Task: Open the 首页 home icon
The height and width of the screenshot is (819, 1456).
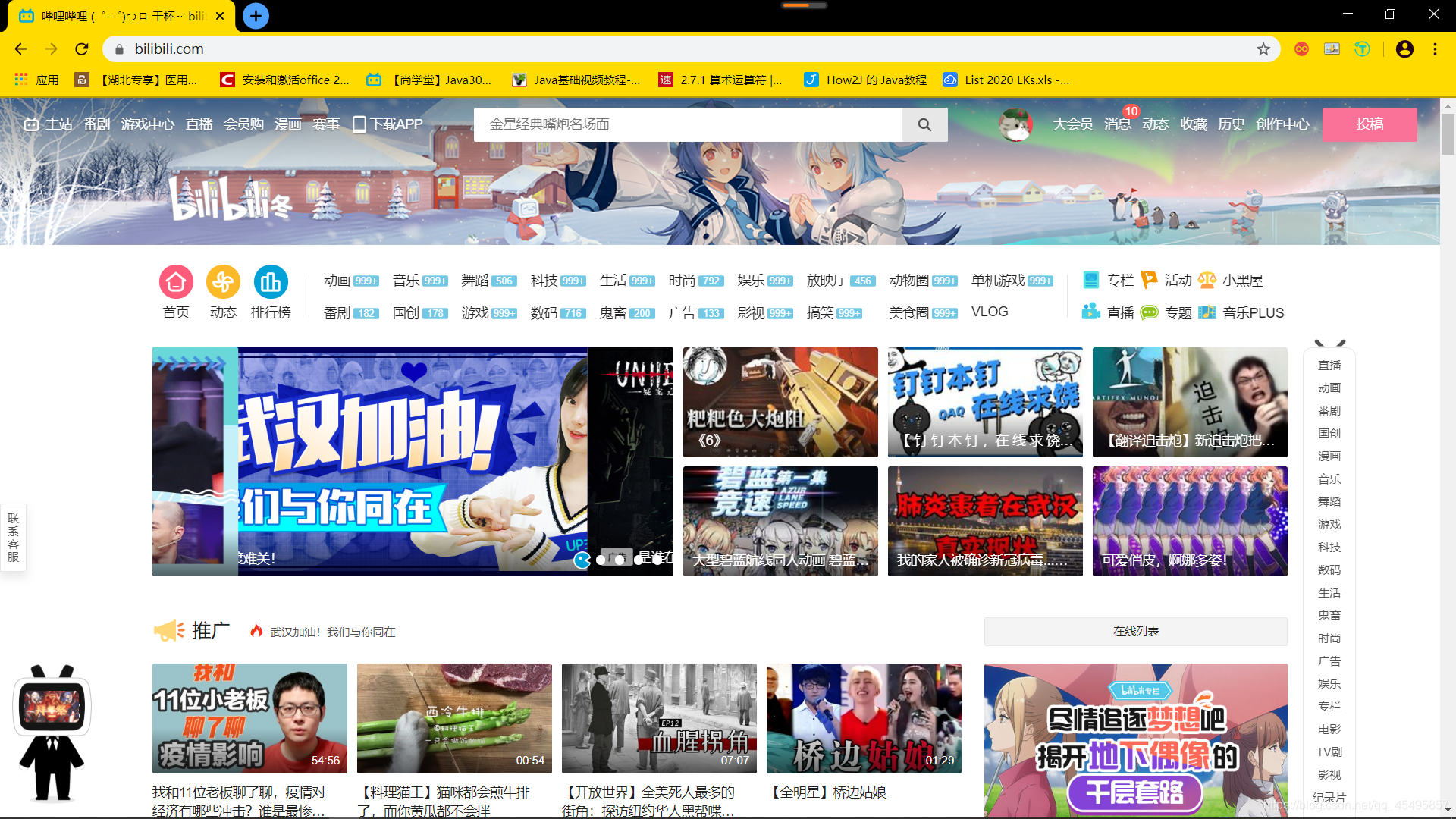Action: click(x=176, y=282)
